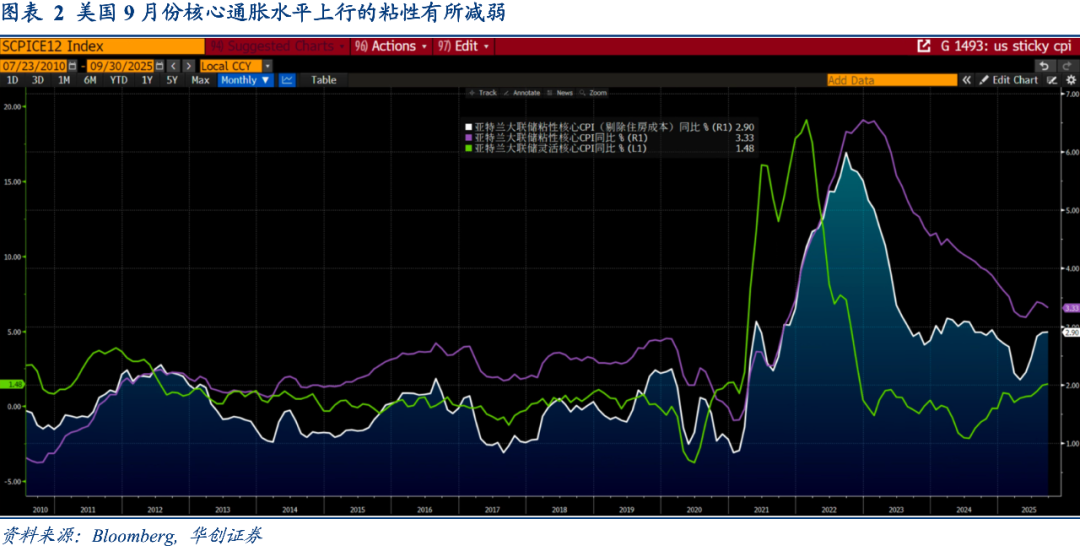Click the end date field 09/30/2025
Screen dimensions: 1080x546
tap(121, 66)
